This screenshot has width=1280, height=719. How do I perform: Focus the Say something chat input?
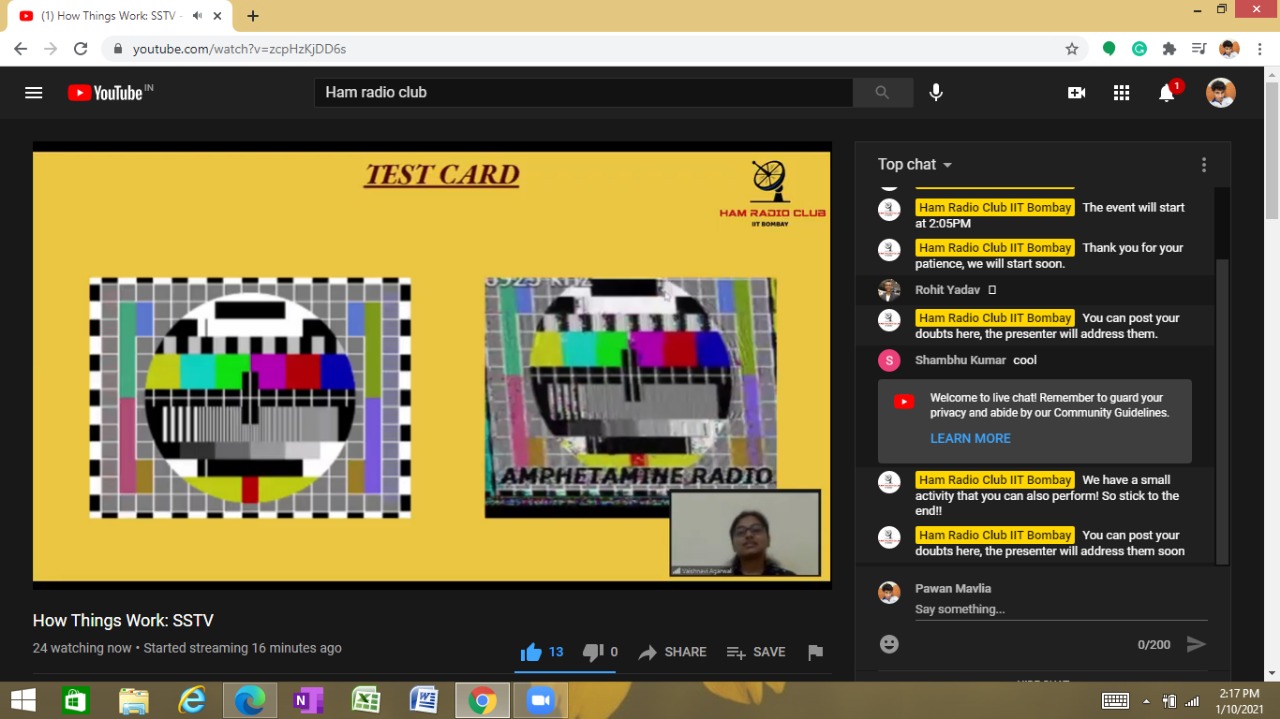coord(1061,609)
